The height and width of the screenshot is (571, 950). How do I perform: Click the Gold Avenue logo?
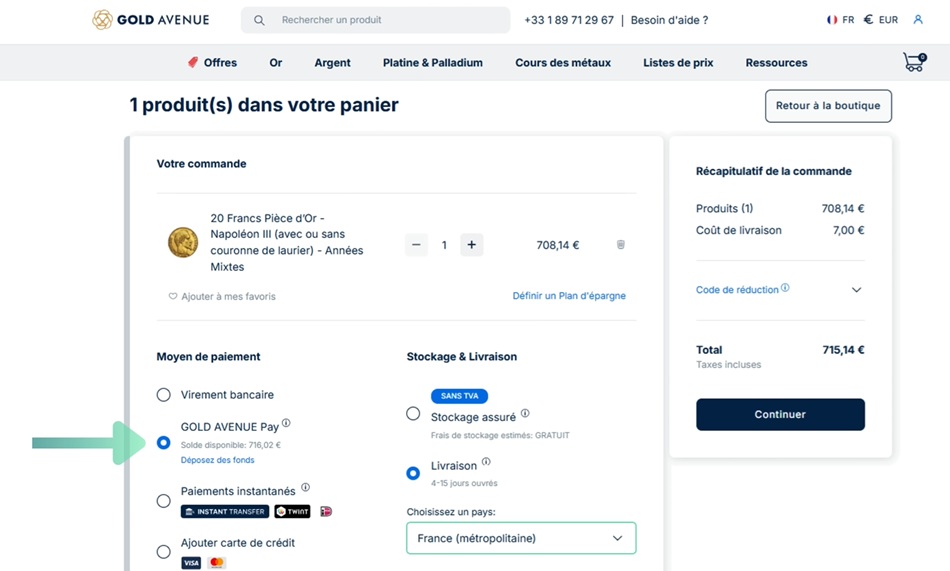tap(151, 20)
